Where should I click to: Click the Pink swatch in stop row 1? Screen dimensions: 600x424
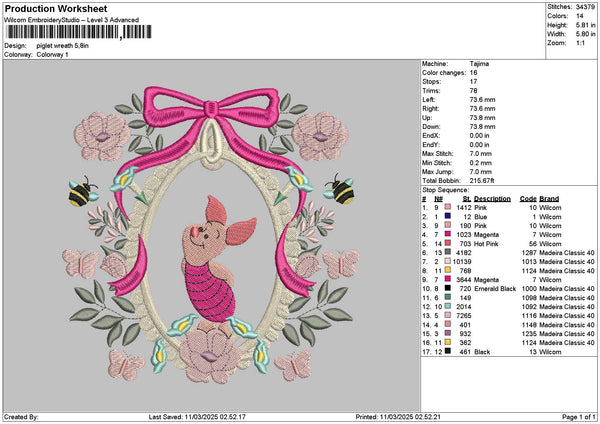(x=448, y=207)
